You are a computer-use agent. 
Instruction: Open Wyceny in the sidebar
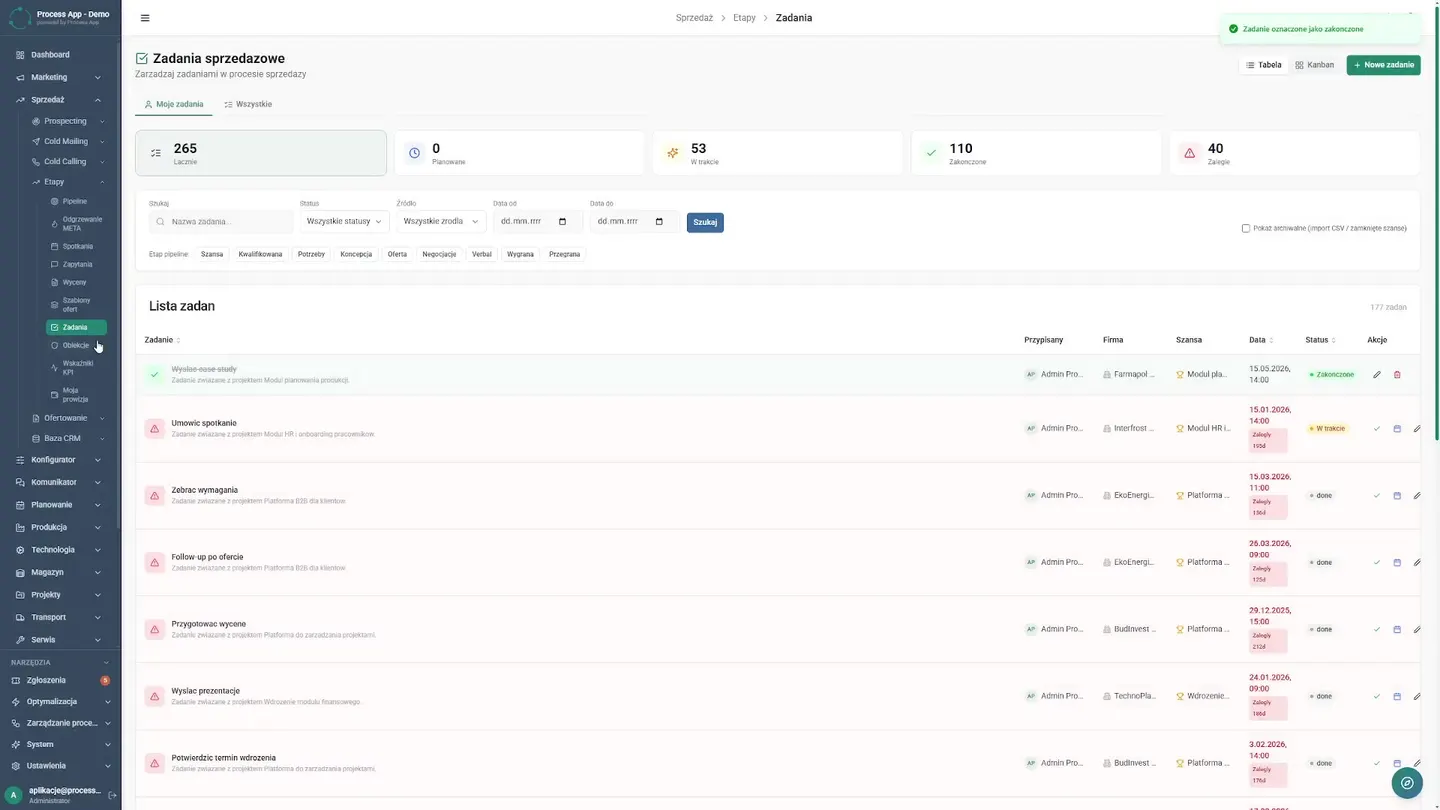click(x=76, y=282)
